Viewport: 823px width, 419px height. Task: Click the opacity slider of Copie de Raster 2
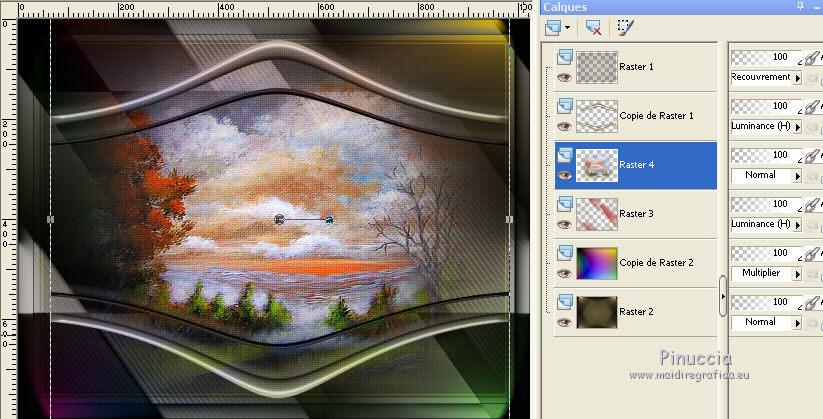coord(766,253)
